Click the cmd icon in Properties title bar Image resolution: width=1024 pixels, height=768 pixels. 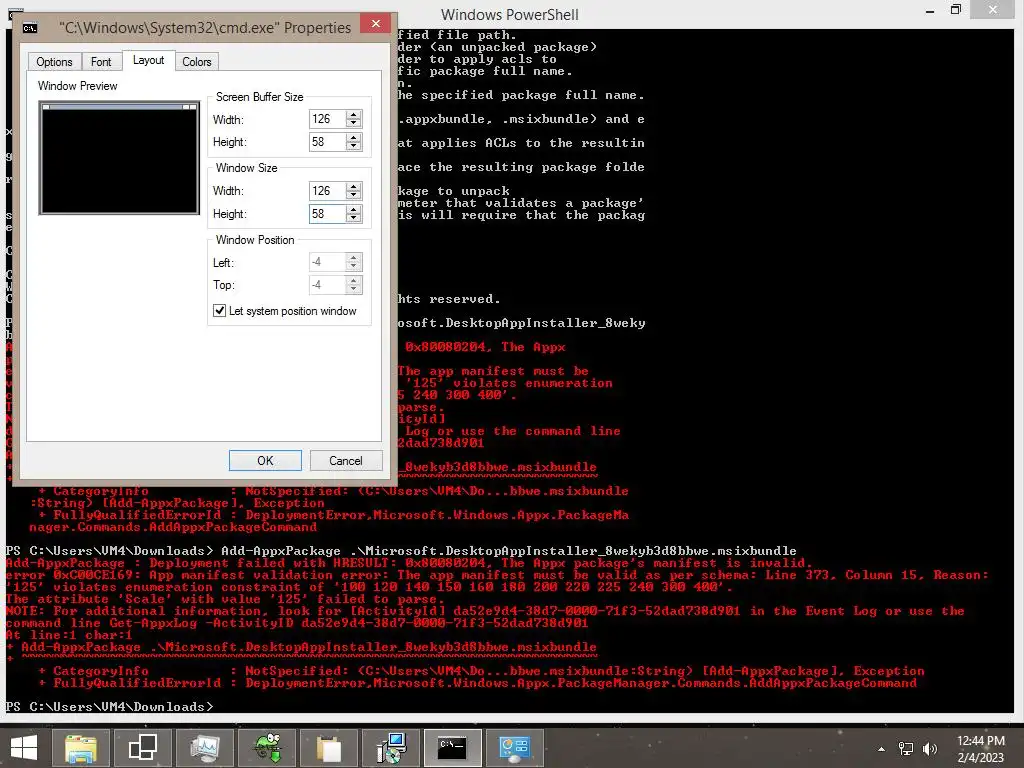(30, 27)
